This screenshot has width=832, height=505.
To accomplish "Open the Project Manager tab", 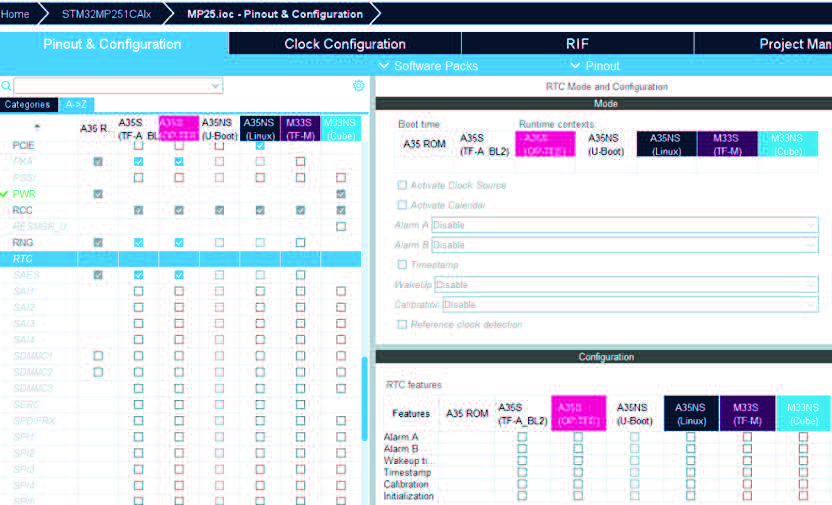I will point(763,44).
